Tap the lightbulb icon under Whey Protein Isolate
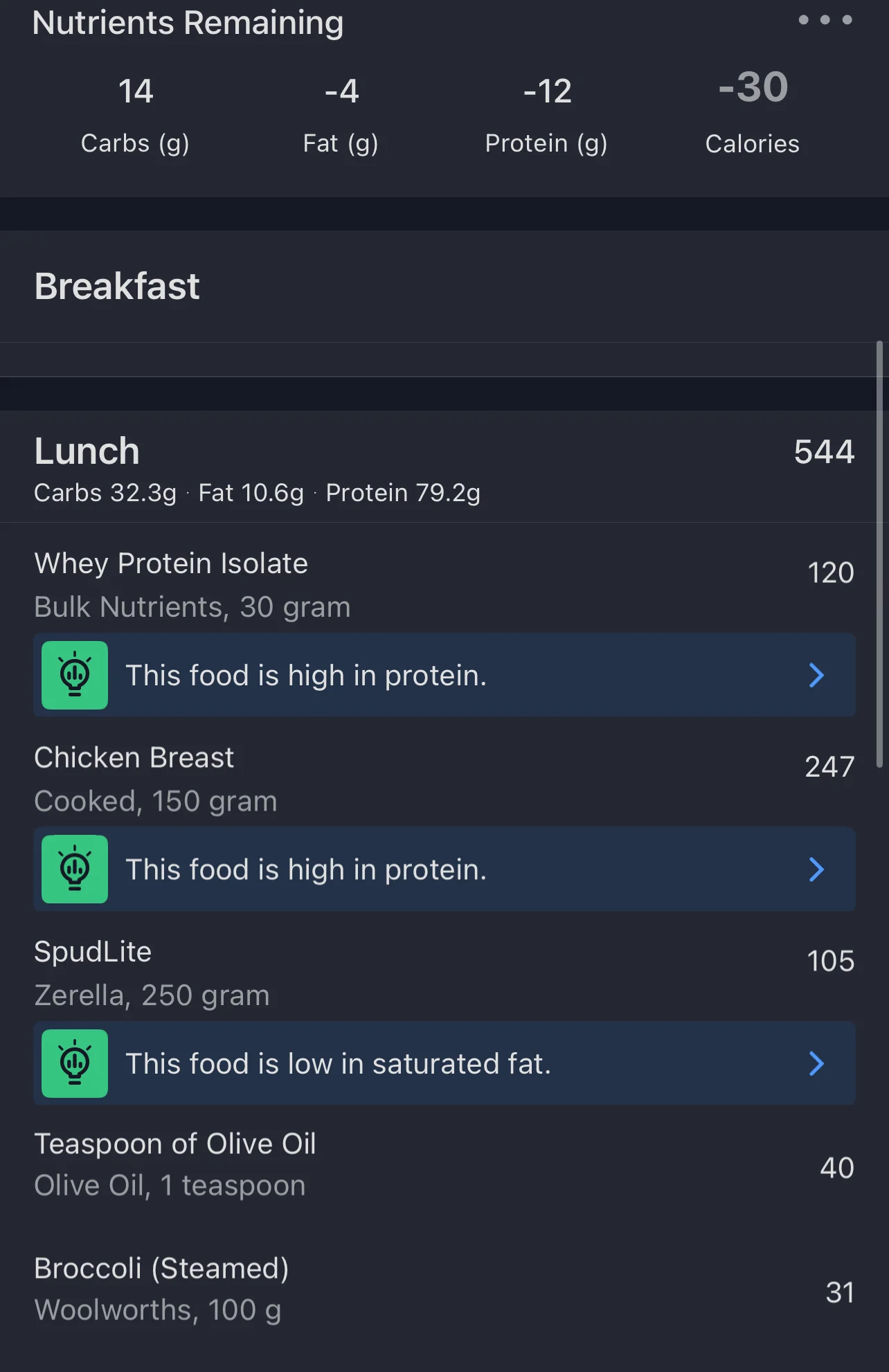The height and width of the screenshot is (1372, 889). 75,675
